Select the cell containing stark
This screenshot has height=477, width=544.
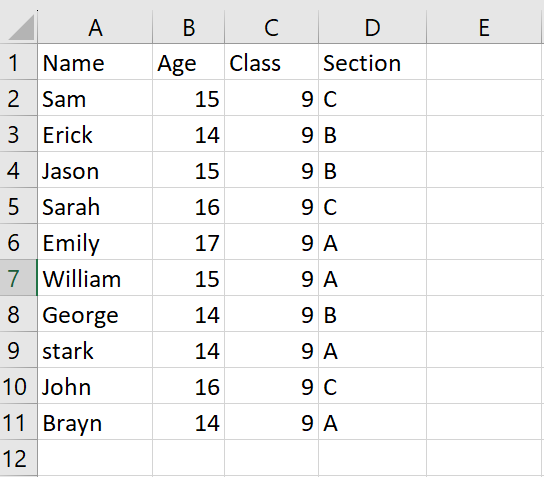point(95,350)
